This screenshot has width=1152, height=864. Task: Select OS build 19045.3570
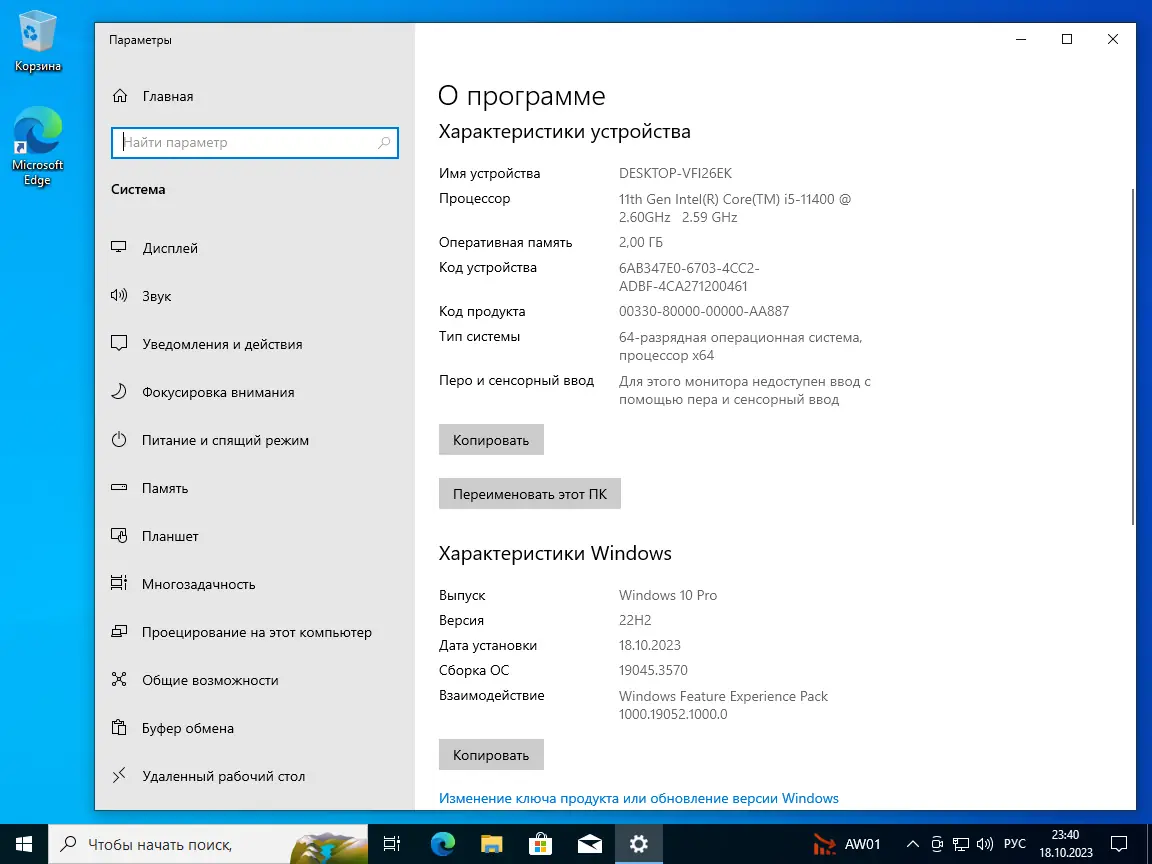(x=653, y=670)
